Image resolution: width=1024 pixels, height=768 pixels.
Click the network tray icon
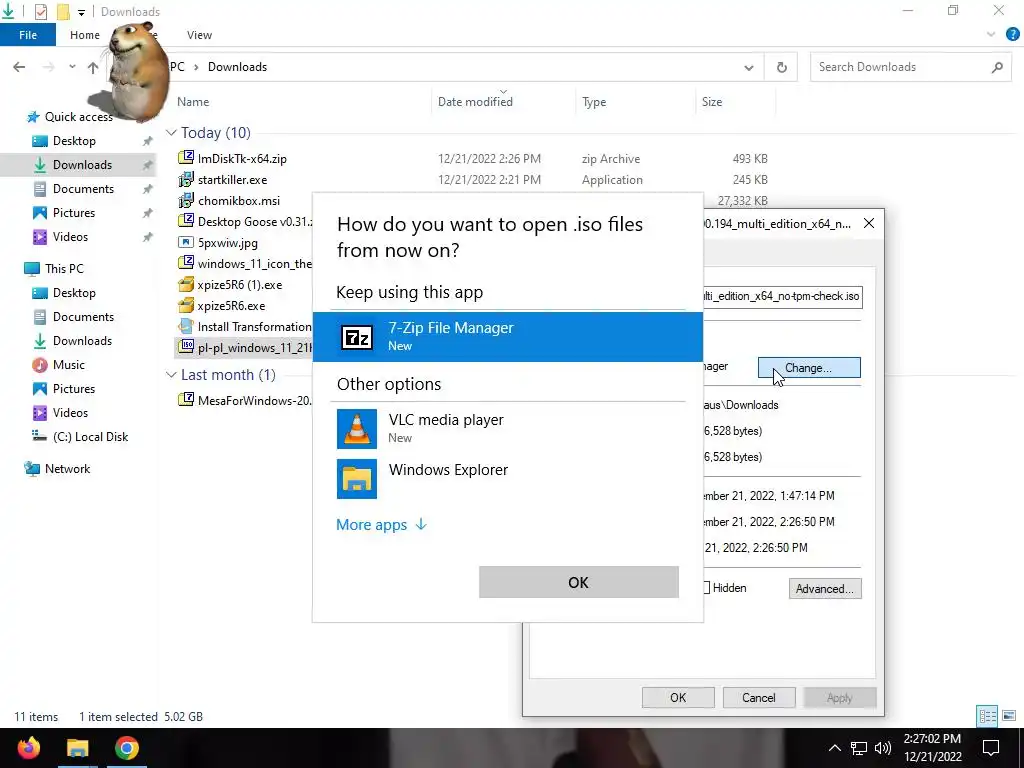(859, 748)
